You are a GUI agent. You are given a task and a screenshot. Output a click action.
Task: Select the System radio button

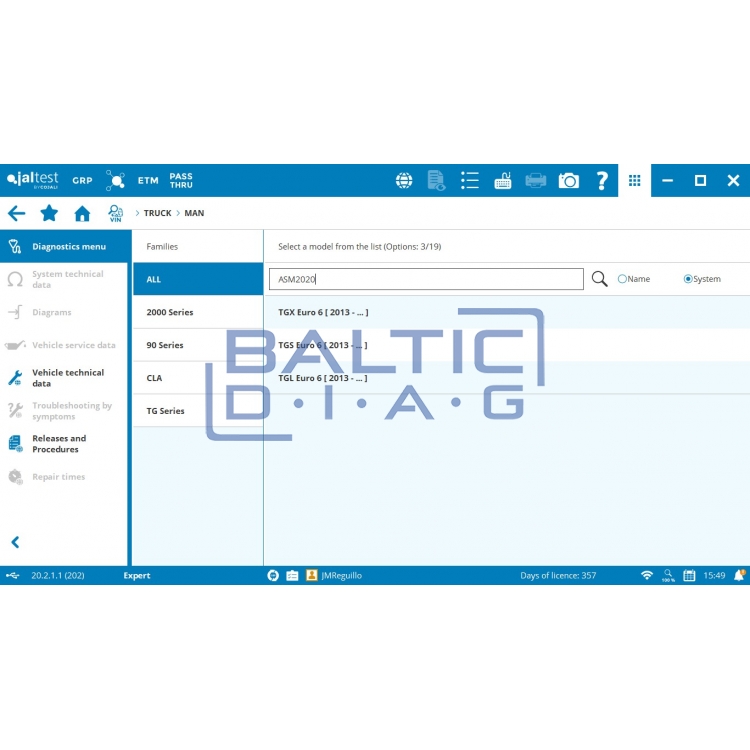[688, 279]
